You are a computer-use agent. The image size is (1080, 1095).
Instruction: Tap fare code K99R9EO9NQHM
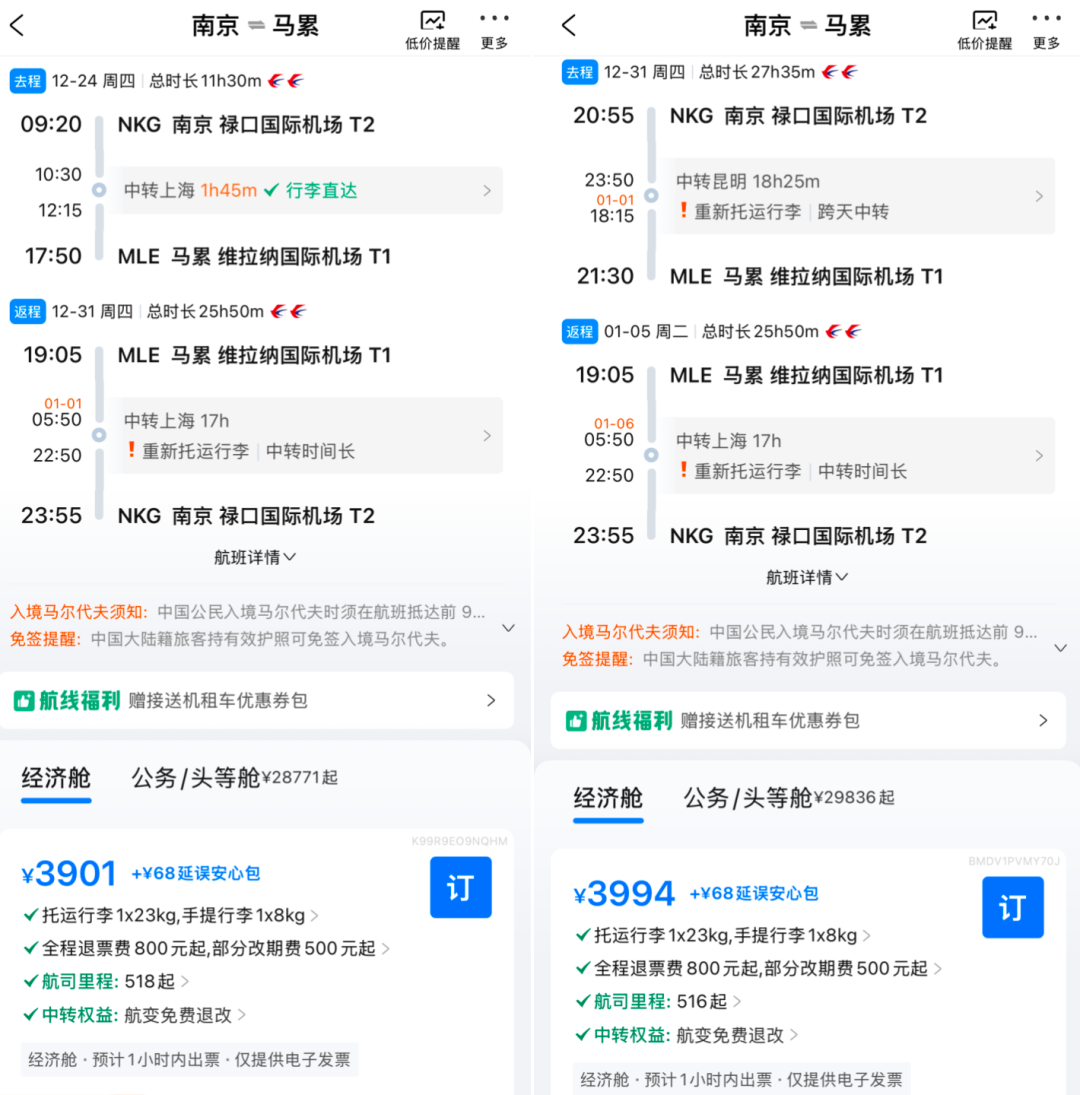pos(459,841)
